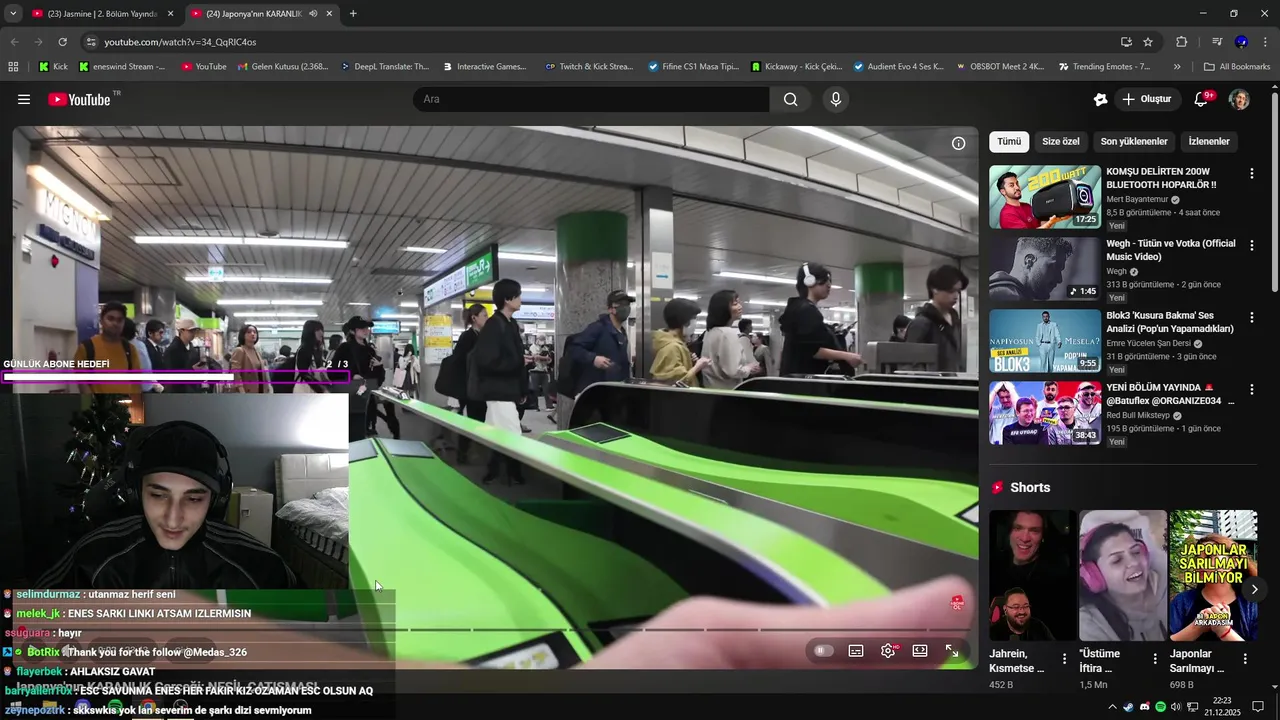Show the video info card icon
Viewport: 1280px width, 720px height.
coord(958,143)
